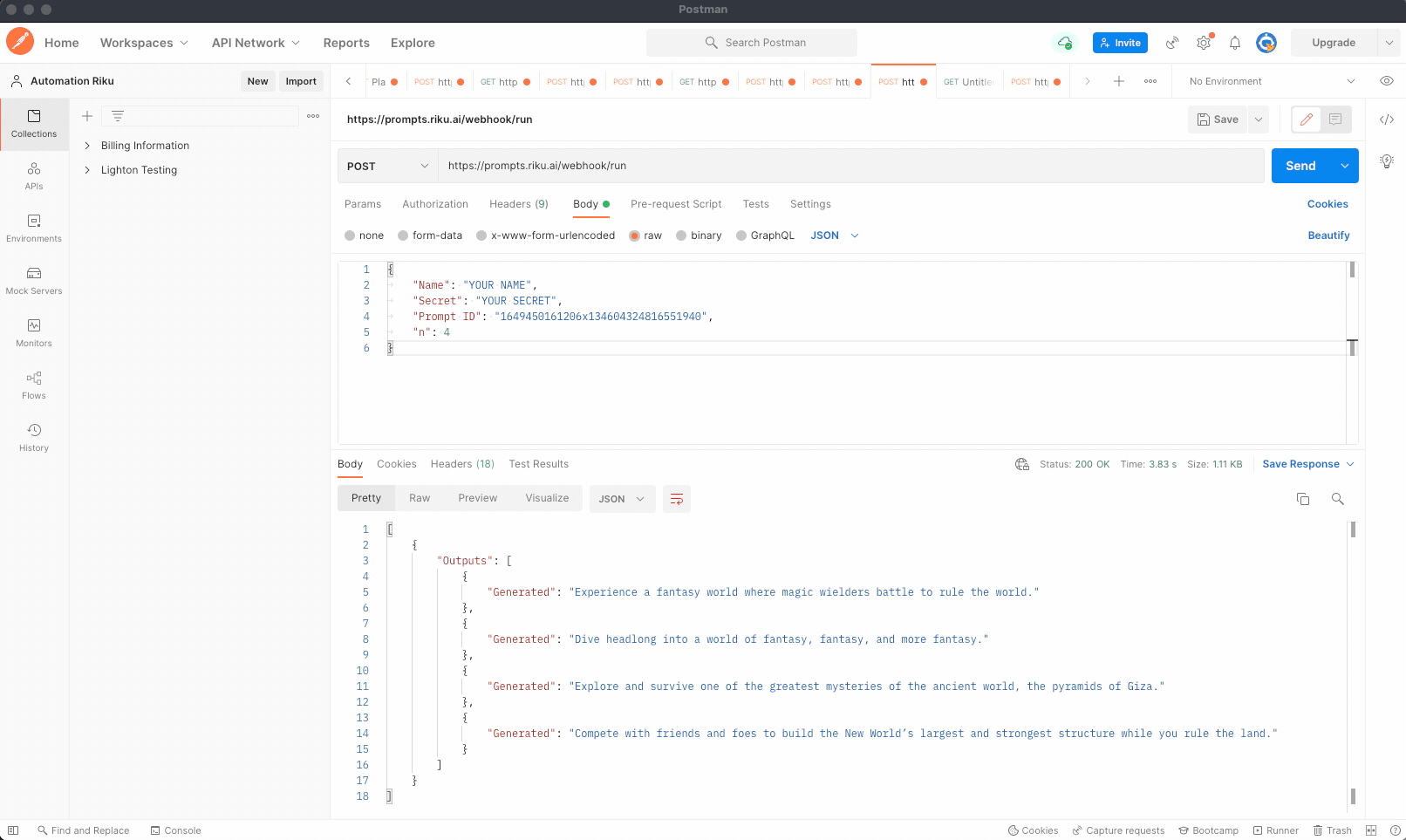The width and height of the screenshot is (1406, 840).
Task: Open Monitors in the sidebar
Action: (x=34, y=333)
